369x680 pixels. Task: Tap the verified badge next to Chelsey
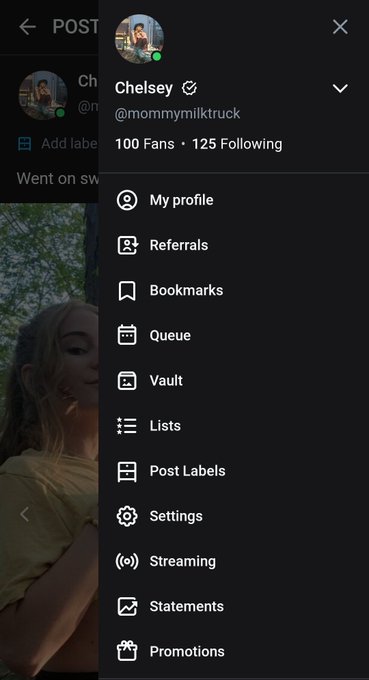click(x=189, y=88)
